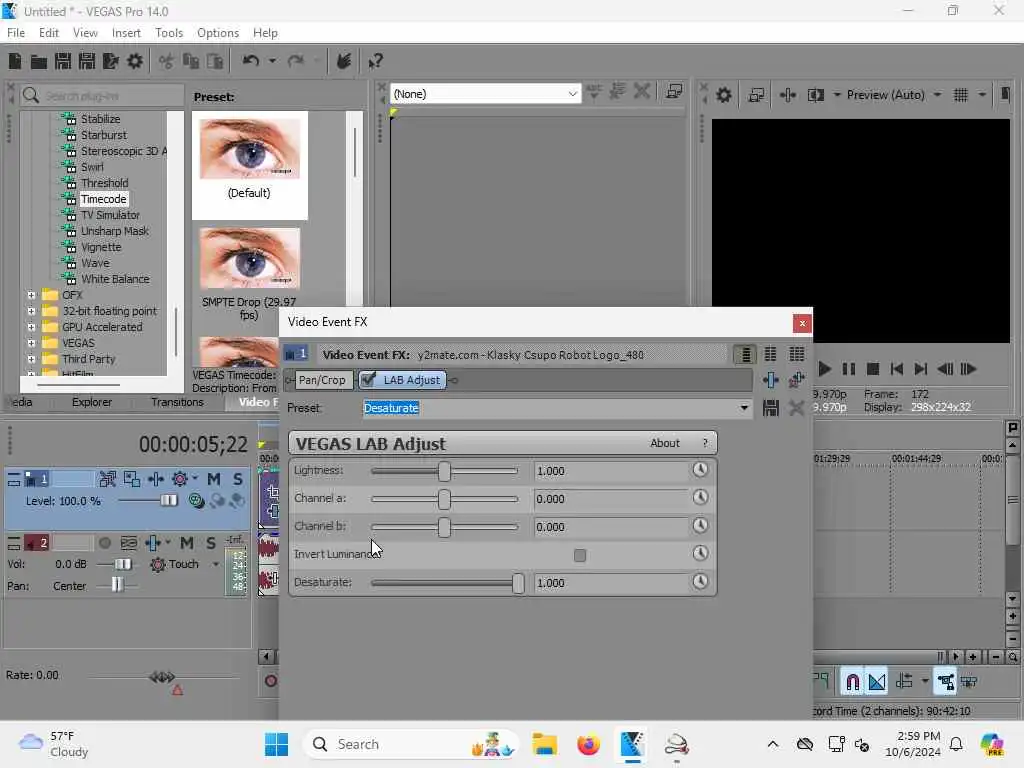Viewport: 1024px width, 768px height.
Task: Open the LAB Adjust help question mark
Action: click(x=705, y=443)
